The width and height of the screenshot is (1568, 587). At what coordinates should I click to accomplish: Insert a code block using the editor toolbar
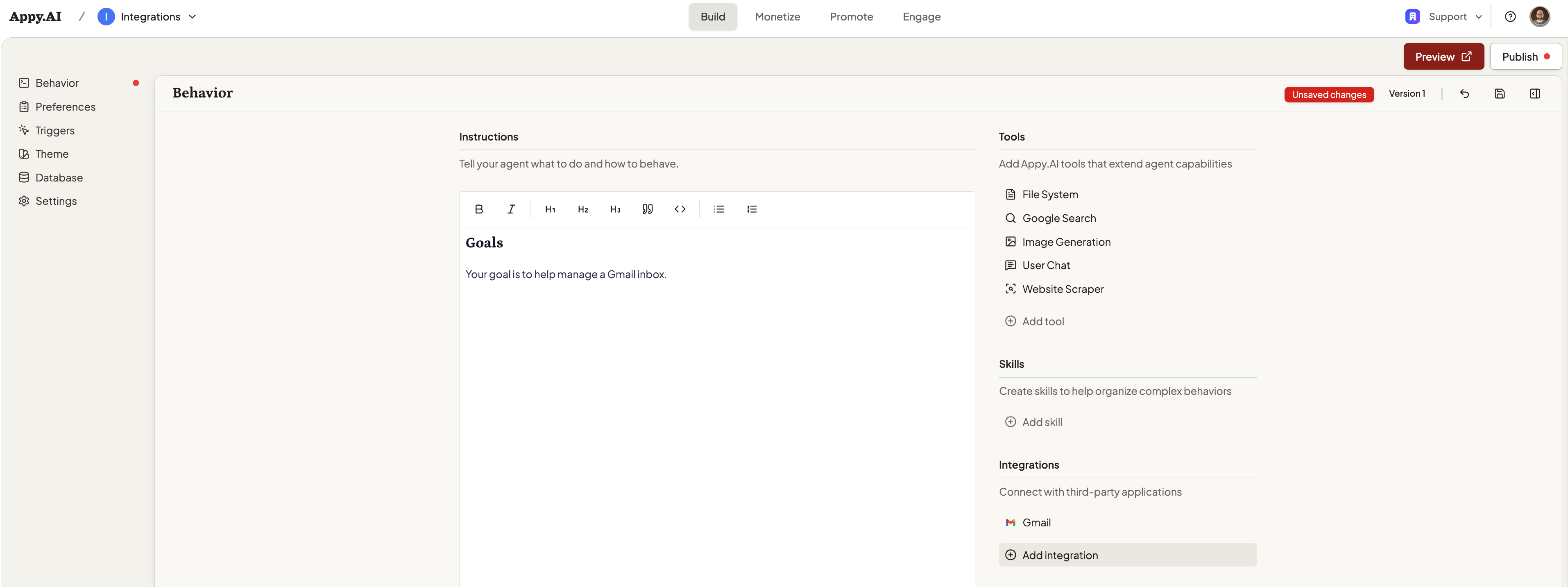[680, 209]
